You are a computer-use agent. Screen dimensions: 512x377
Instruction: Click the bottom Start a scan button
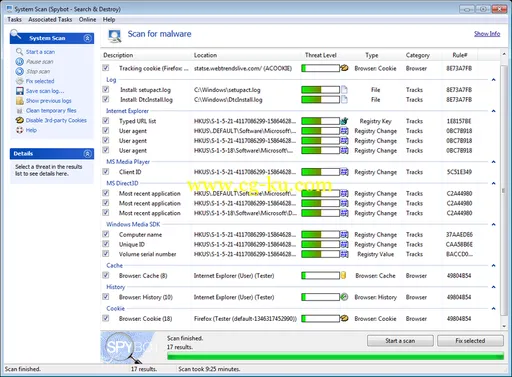click(400, 341)
